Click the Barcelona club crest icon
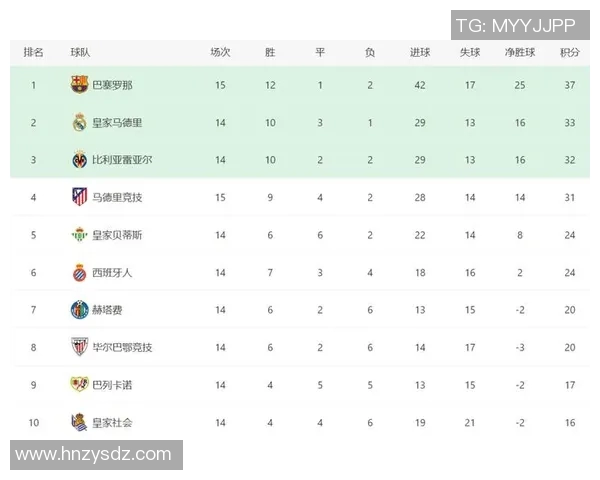Viewport: 600px width, 480px height. 79,85
